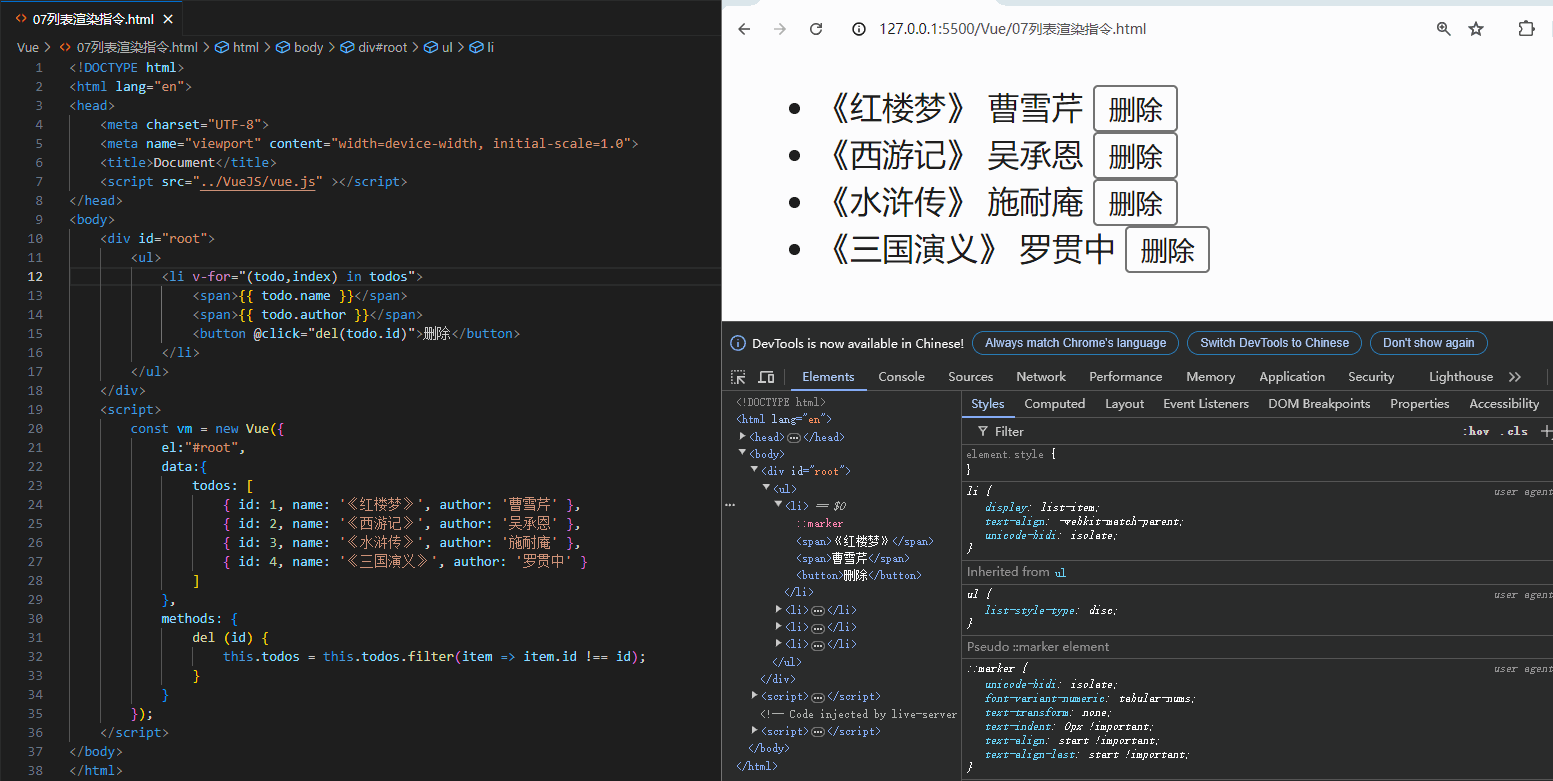
Task: Open the Lighthouse tab
Action: click(x=1460, y=377)
